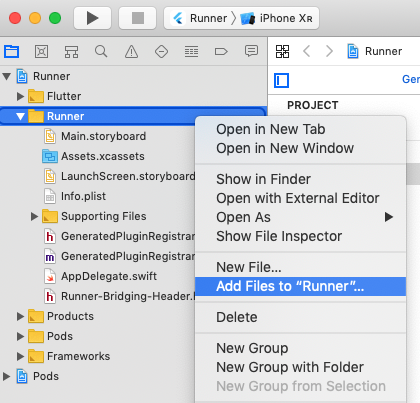Viewport: 420px width, 403px height.
Task: Collapse the selected Runner group
Action: 21,116
